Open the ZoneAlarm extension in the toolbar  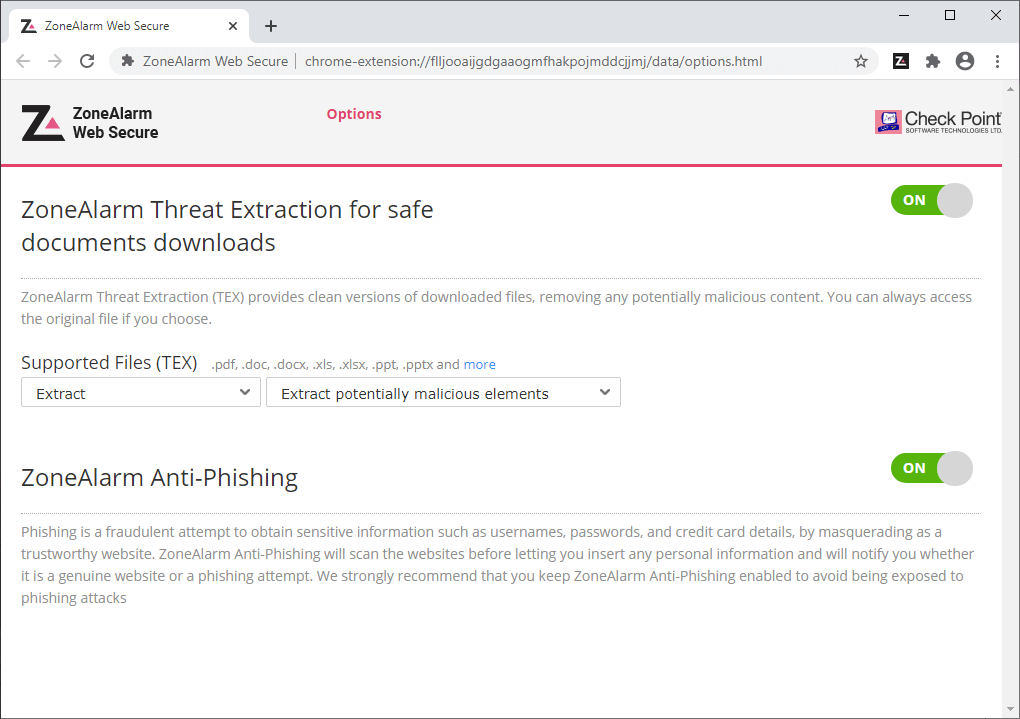900,61
